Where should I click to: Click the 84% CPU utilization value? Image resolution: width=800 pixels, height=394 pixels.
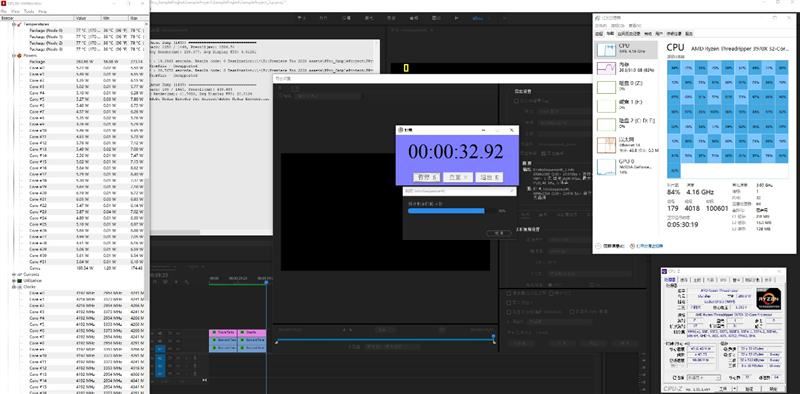(x=673, y=192)
